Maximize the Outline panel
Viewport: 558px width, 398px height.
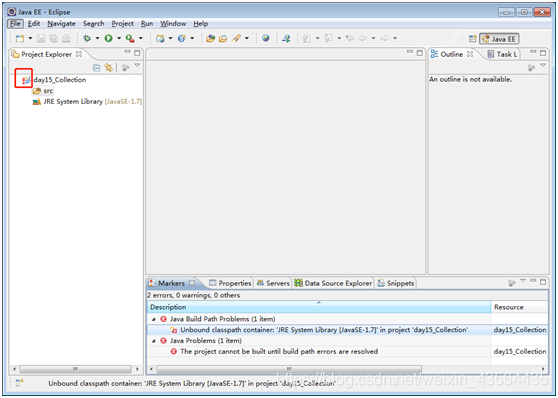click(543, 53)
